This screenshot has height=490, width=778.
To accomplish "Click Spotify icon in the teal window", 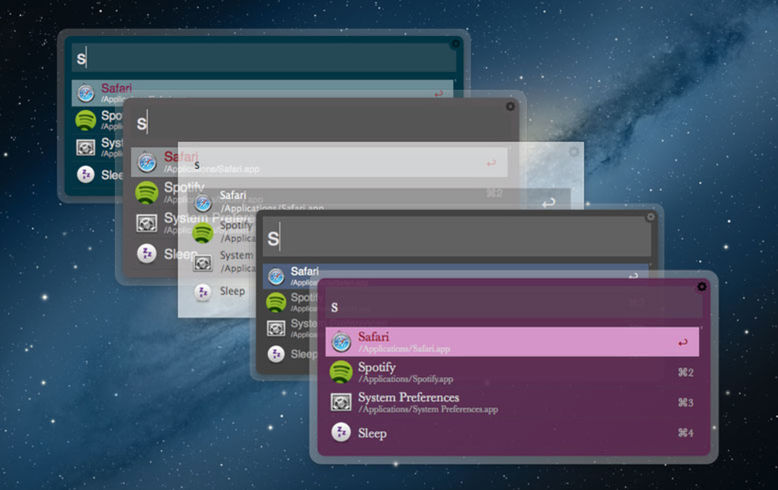I will pos(85,121).
